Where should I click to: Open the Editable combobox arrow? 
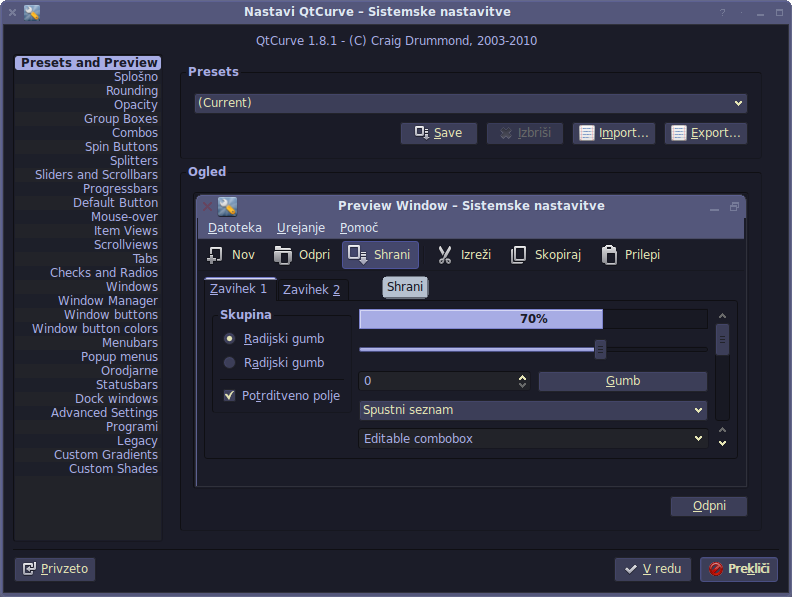point(699,438)
